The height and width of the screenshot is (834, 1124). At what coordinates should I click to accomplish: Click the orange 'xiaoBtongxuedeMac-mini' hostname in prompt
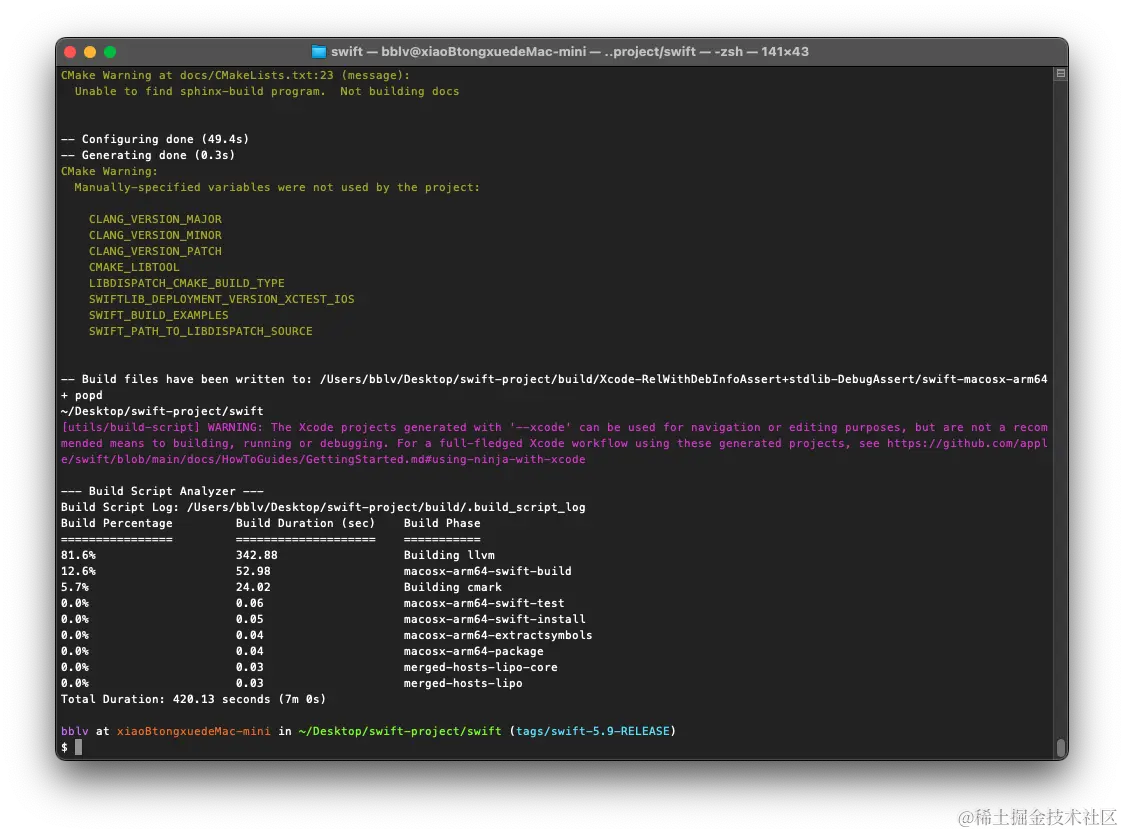194,731
